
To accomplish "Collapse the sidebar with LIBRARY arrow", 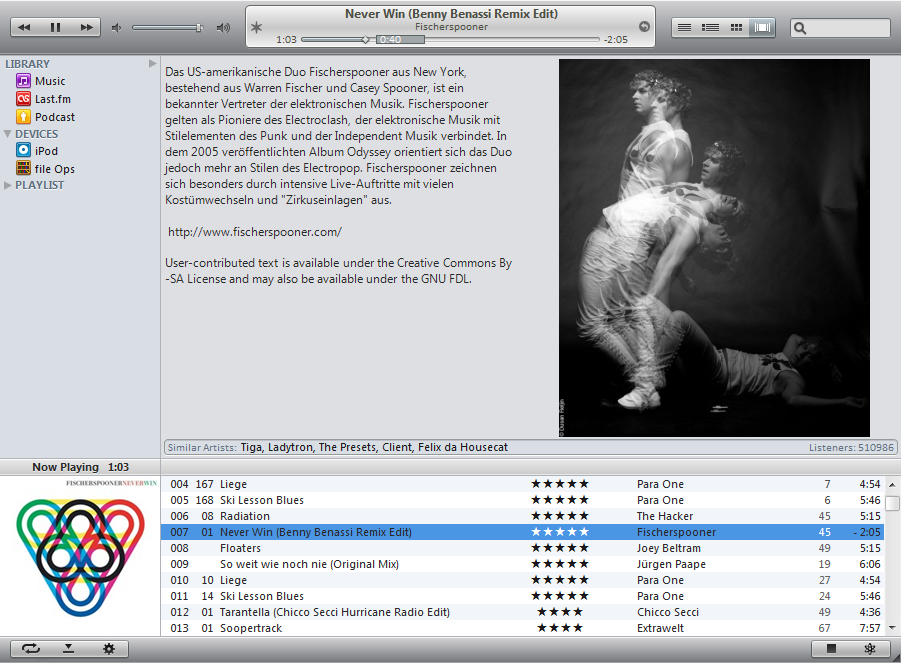I will [x=152, y=63].
